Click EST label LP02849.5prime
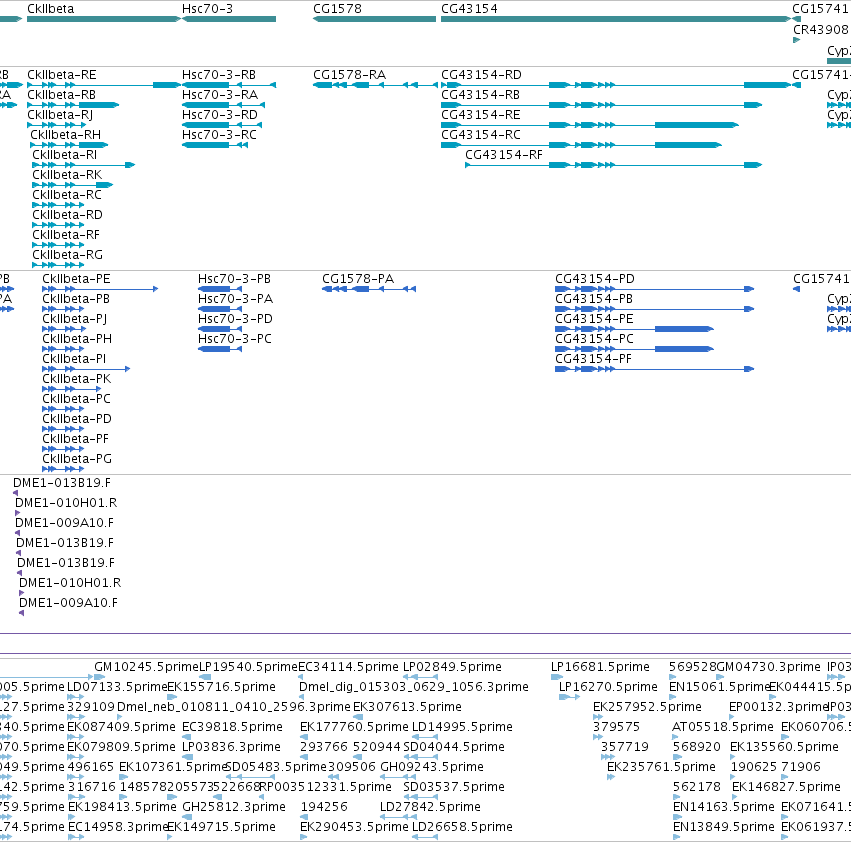Viewport: 851px width, 842px height. [x=452, y=667]
